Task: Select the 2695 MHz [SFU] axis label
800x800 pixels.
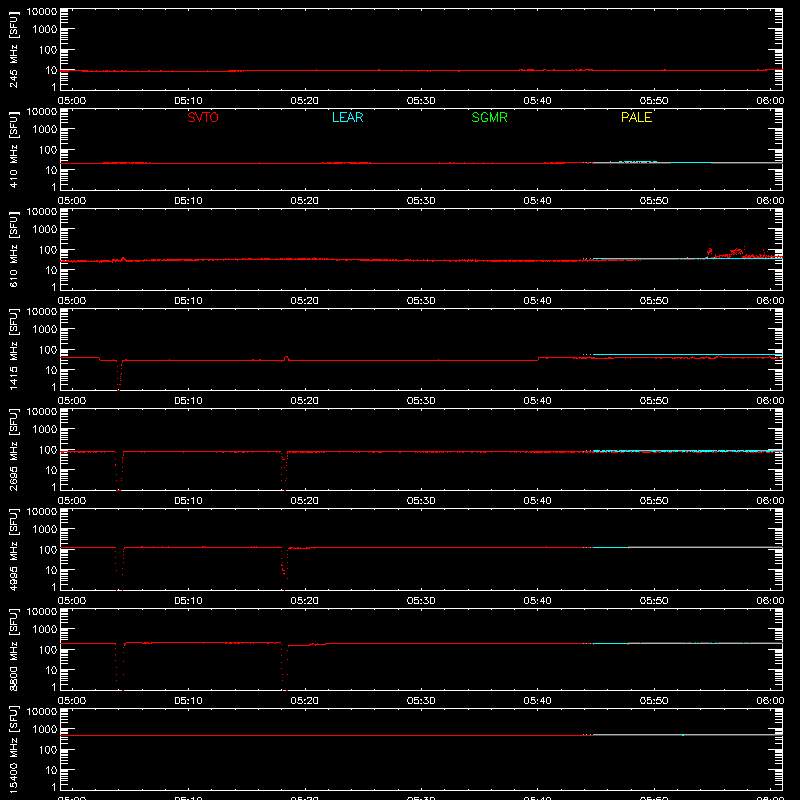Action: click(14, 449)
